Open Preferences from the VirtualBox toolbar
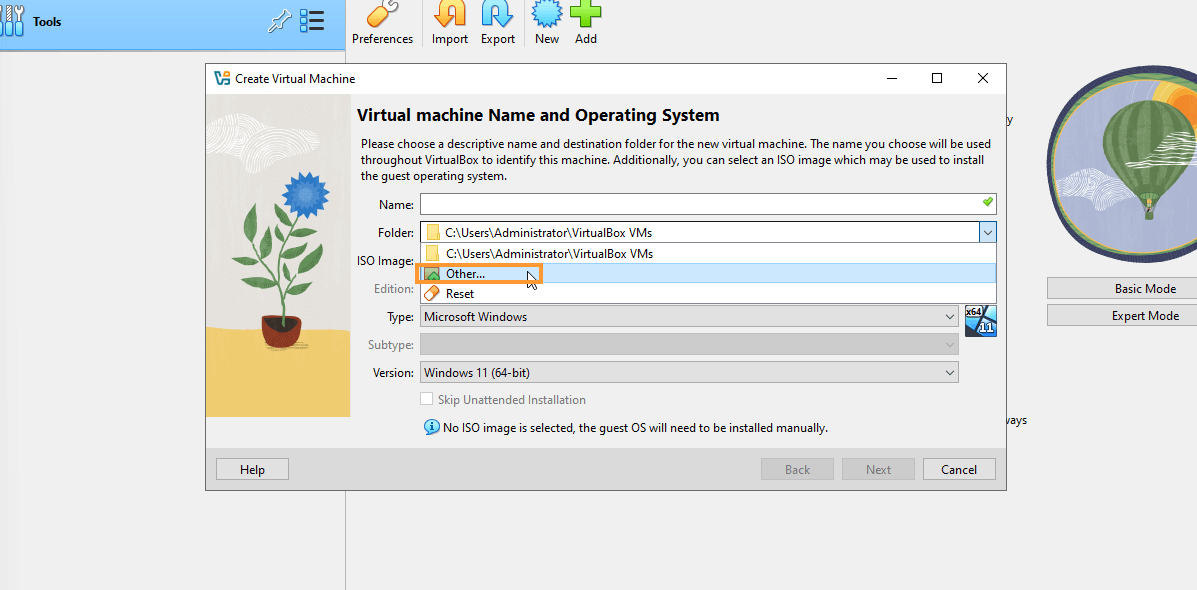 point(382,23)
